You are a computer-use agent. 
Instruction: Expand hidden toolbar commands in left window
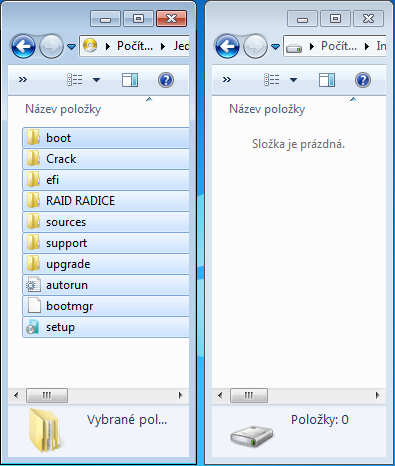(x=23, y=80)
